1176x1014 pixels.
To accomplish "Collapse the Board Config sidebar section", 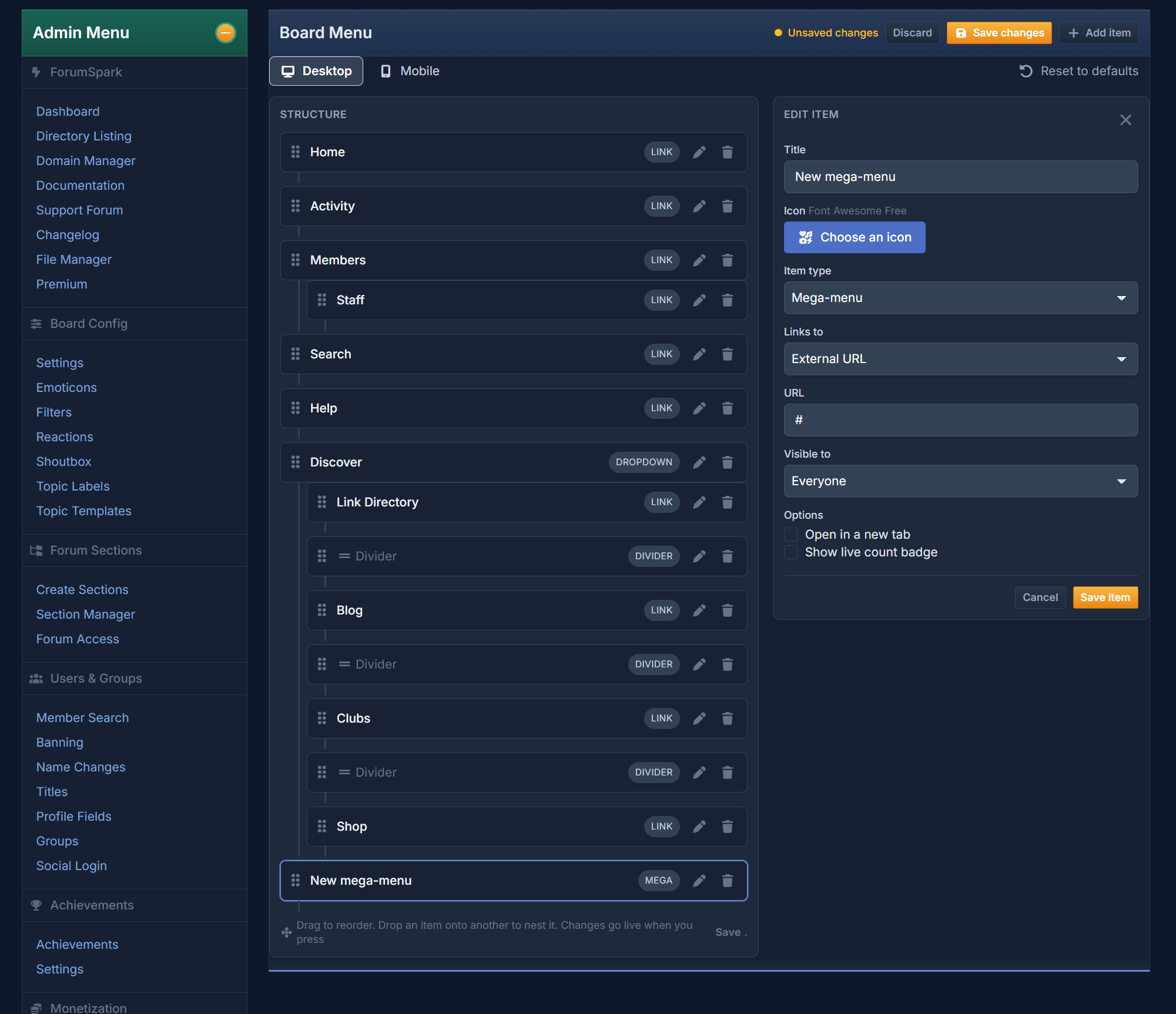I will click(x=135, y=324).
